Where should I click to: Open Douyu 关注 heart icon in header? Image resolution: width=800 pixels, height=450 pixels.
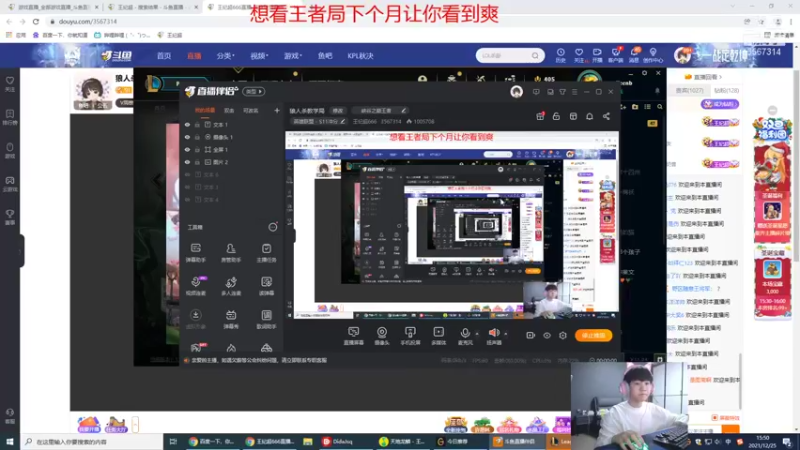click(x=579, y=55)
